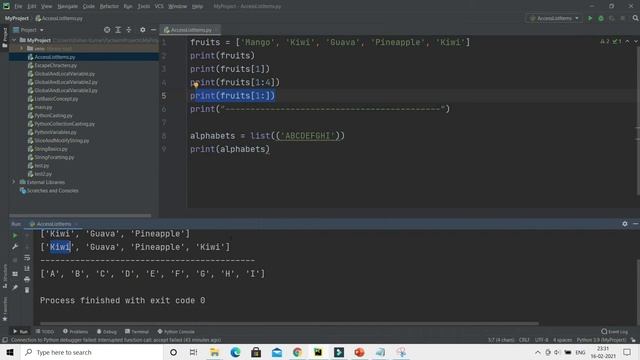Screen dimensions: 640x360
Task: Run AccessListItems with the green toolbar play button
Action: pos(590,18)
